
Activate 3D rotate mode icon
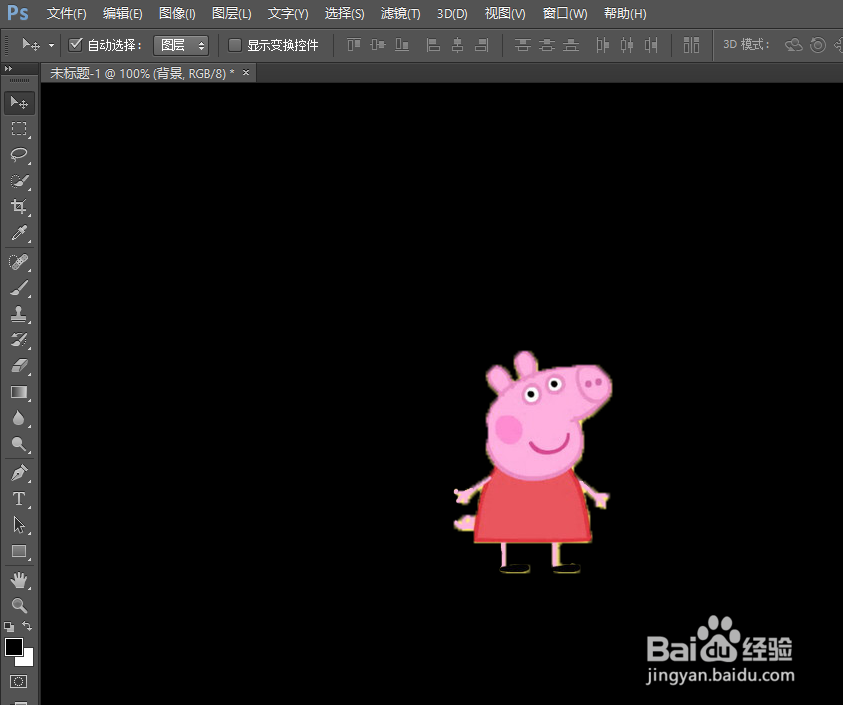tap(794, 45)
